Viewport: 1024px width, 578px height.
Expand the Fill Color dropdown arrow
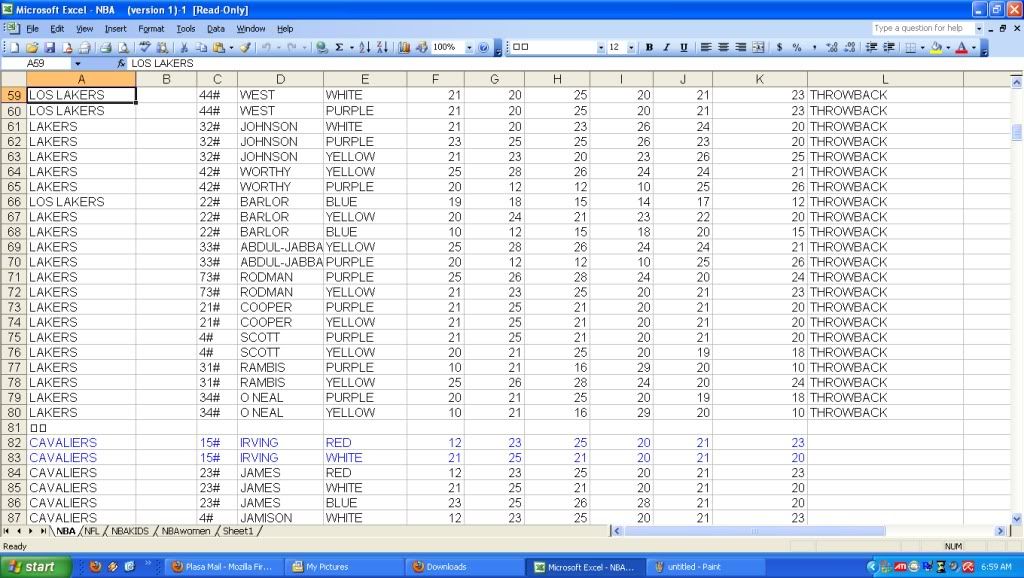click(x=948, y=47)
